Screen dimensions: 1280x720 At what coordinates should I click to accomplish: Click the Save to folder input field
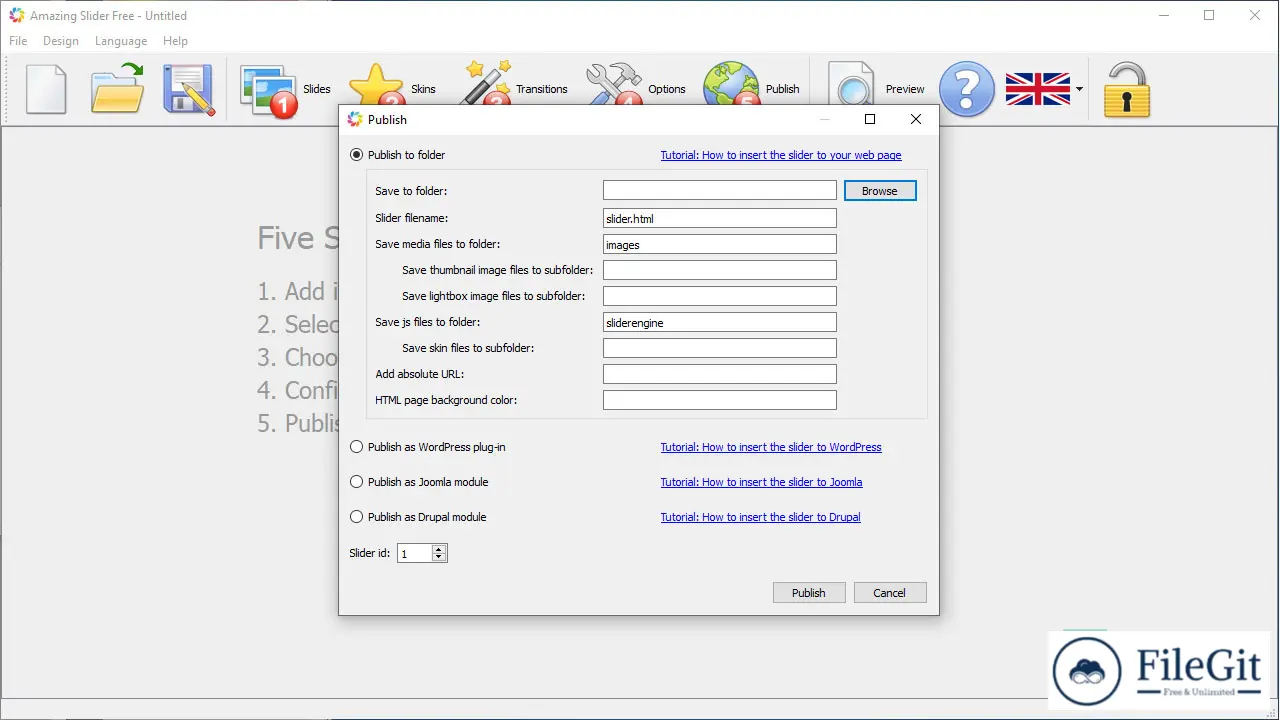(x=720, y=190)
